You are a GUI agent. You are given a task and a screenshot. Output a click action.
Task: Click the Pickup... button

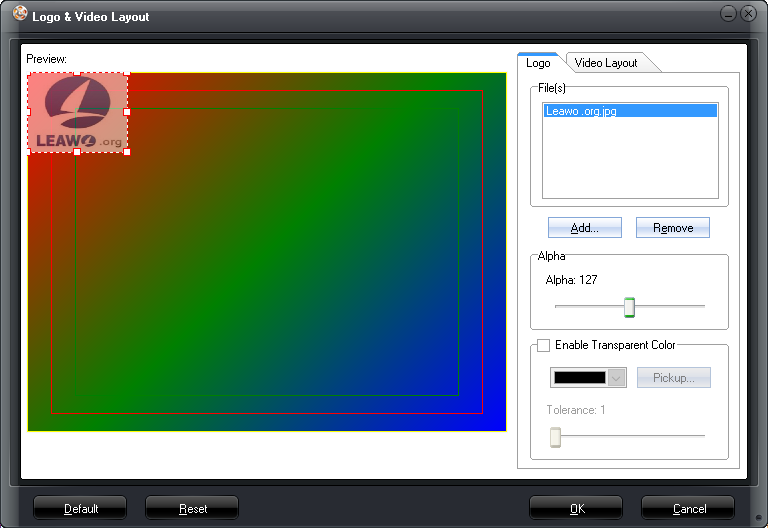[x=672, y=378]
